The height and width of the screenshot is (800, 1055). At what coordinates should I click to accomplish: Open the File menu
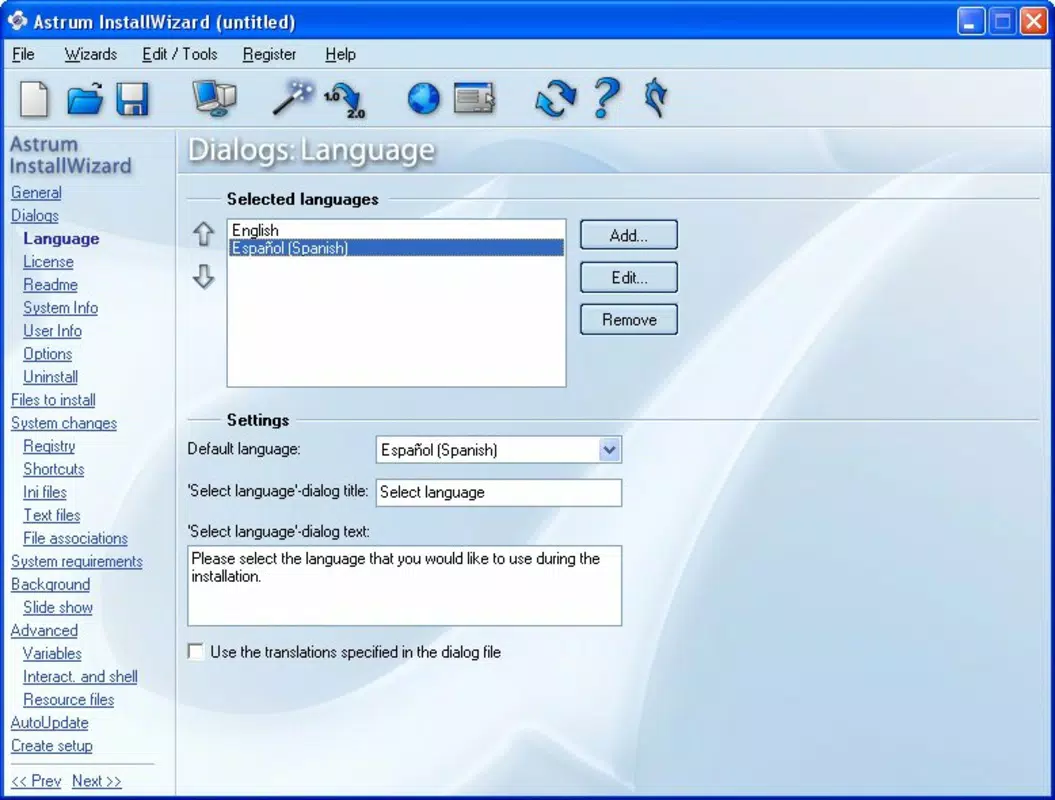click(x=23, y=54)
